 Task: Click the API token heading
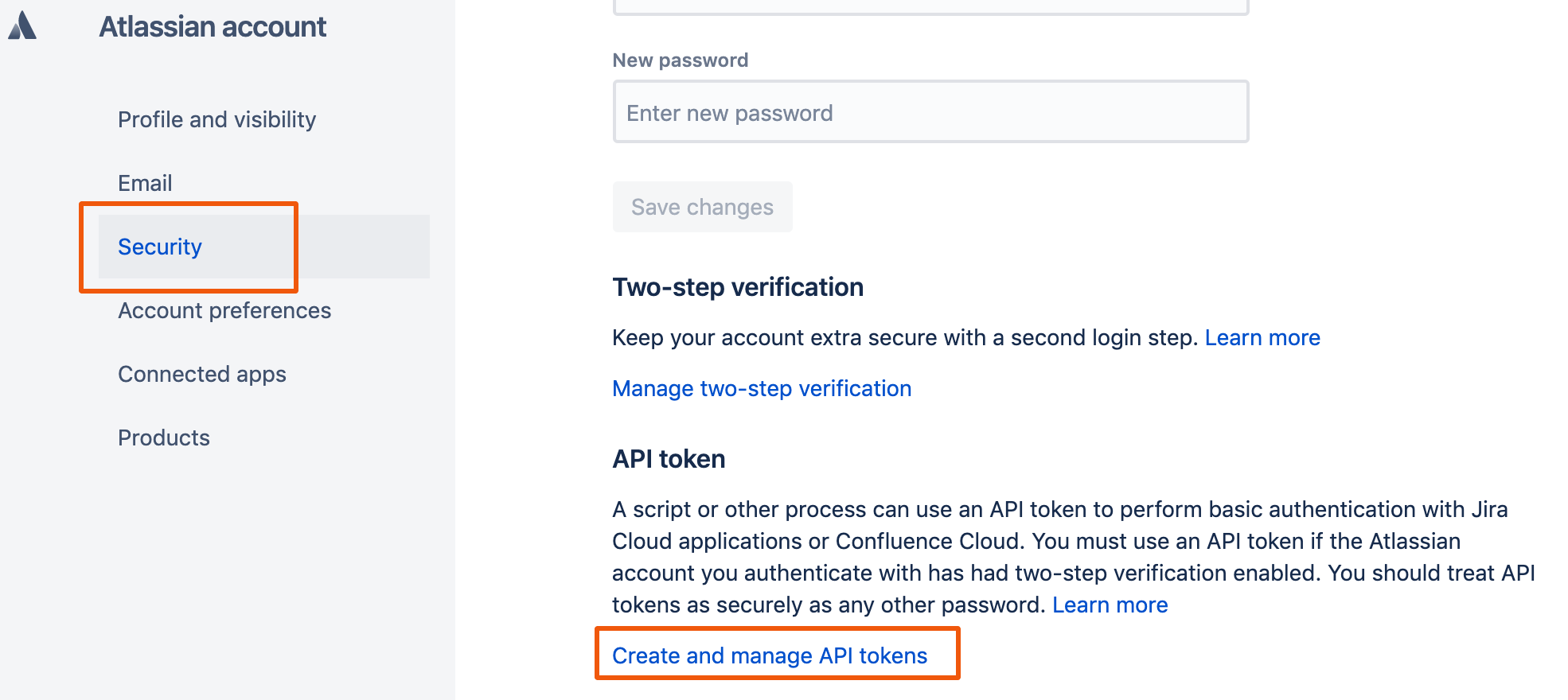669,459
